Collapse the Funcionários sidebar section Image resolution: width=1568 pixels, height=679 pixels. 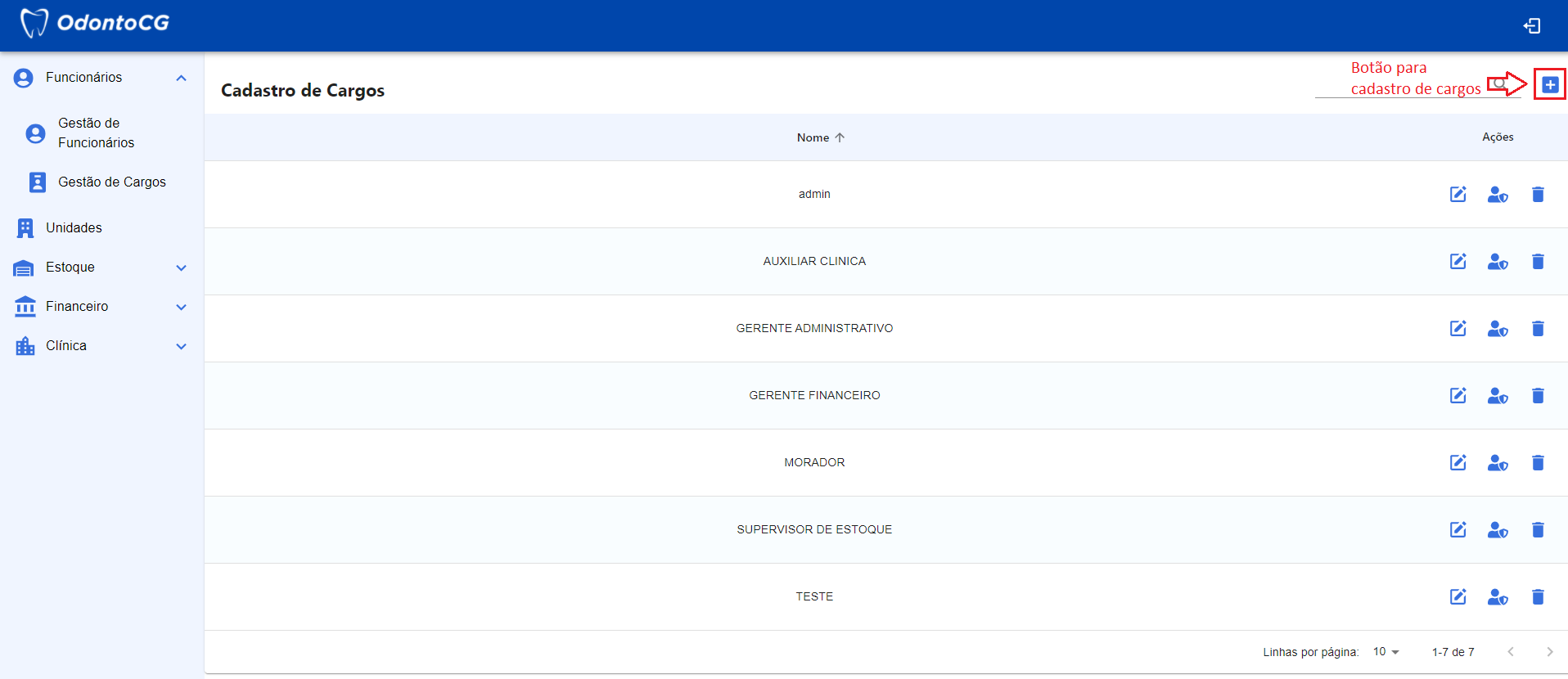click(181, 78)
